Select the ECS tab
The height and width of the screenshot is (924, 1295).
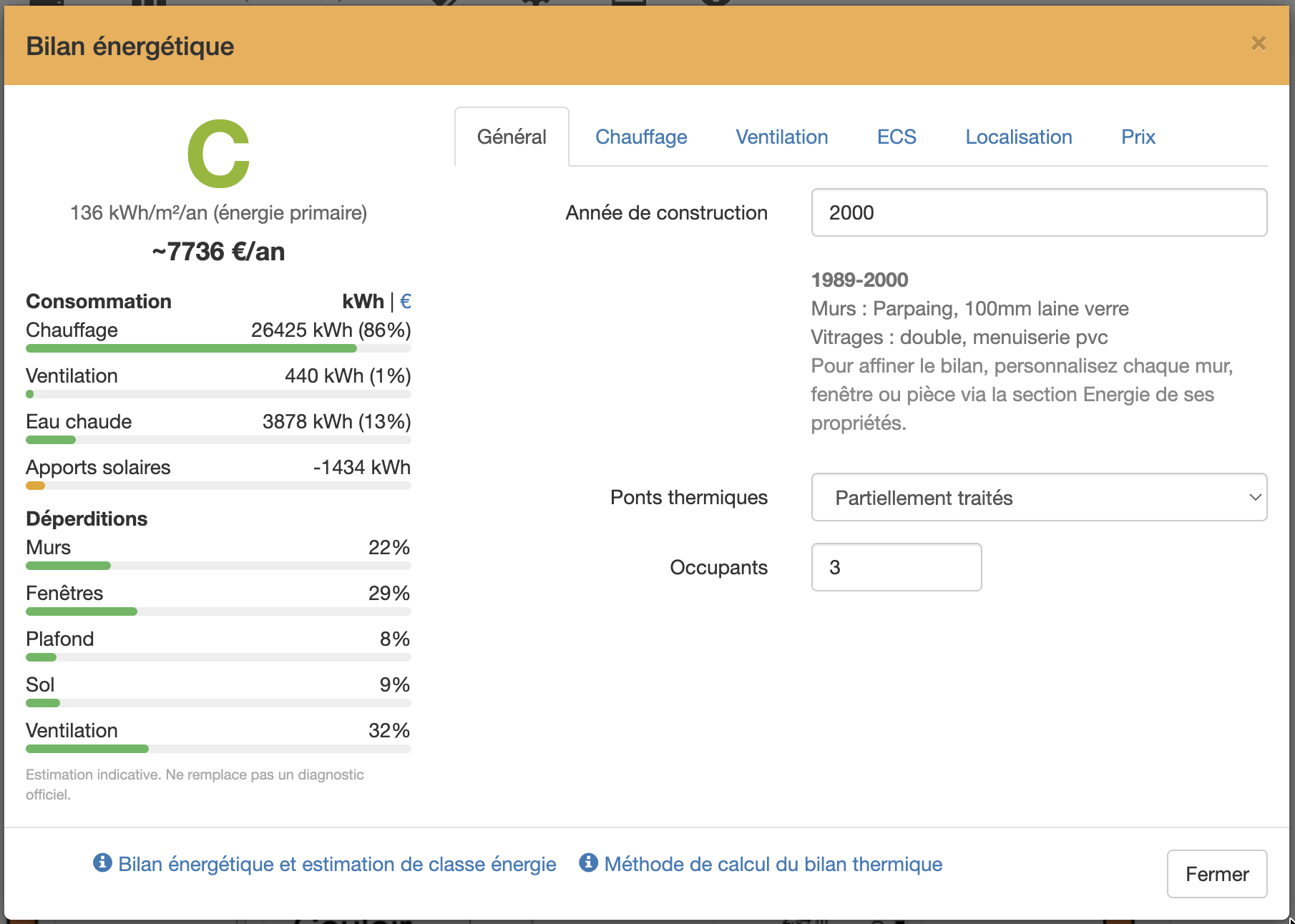pyautogui.click(x=896, y=137)
